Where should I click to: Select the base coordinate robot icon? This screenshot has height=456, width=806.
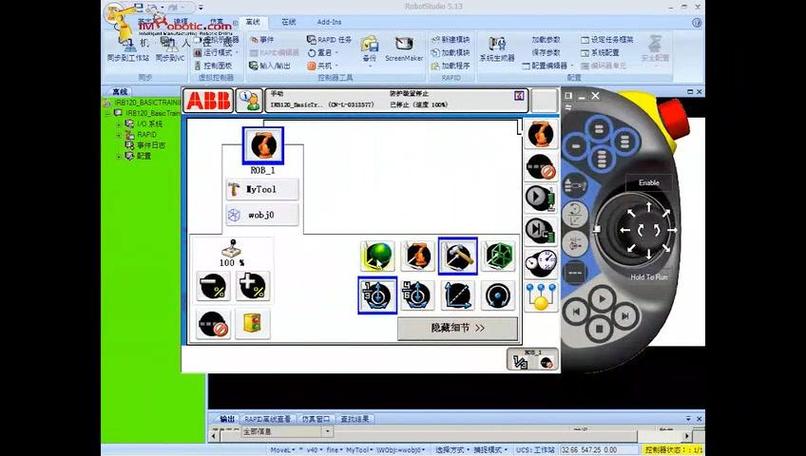pyautogui.click(x=417, y=256)
